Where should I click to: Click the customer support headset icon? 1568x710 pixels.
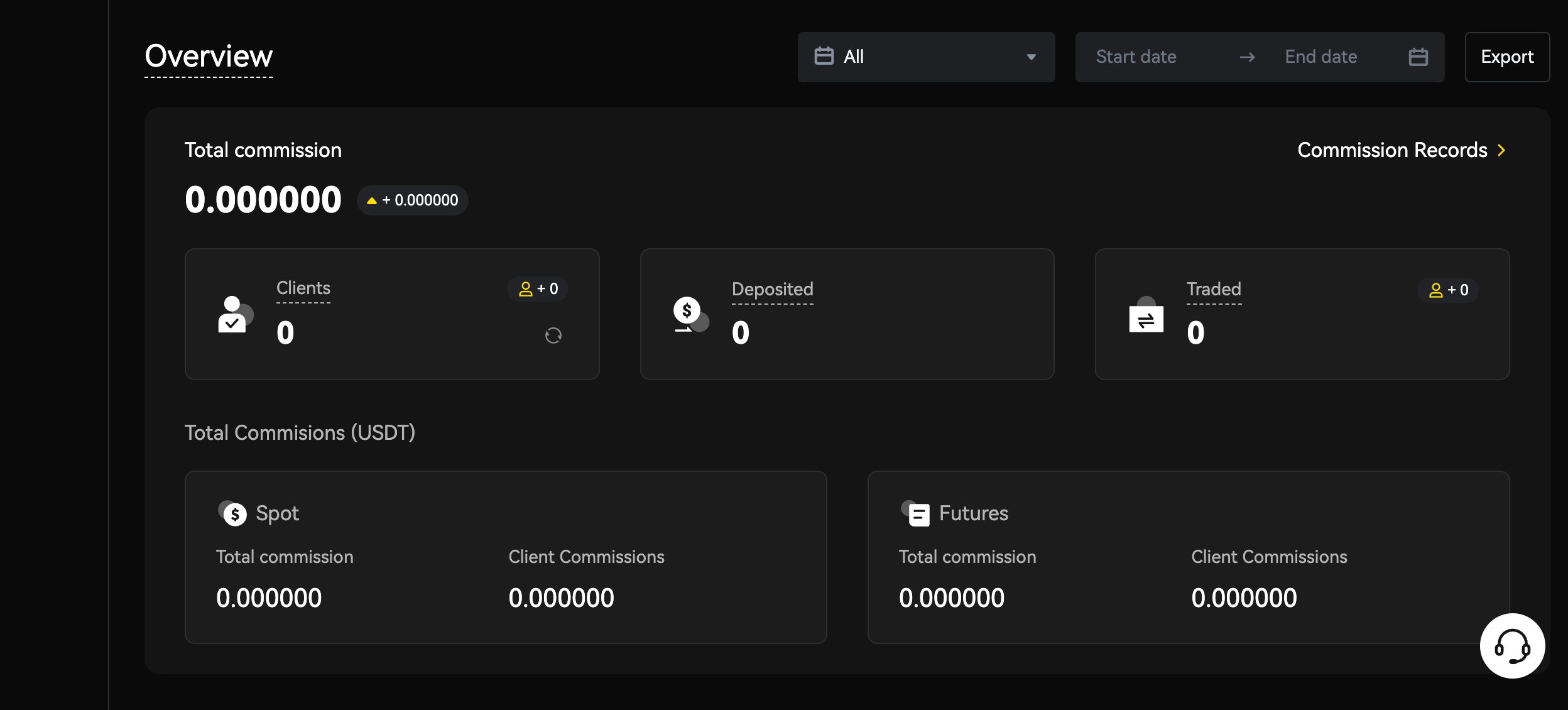(x=1512, y=646)
